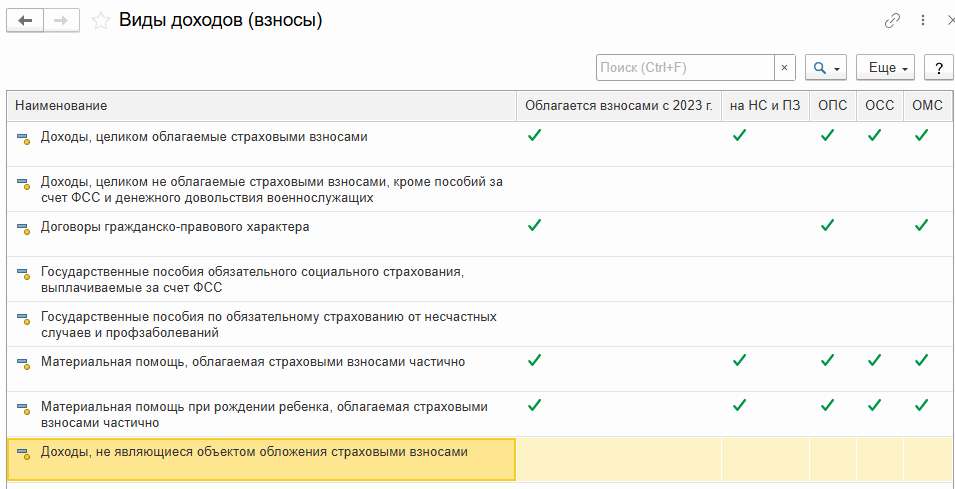Sort by 'ОМС' column header

[x=928, y=105]
